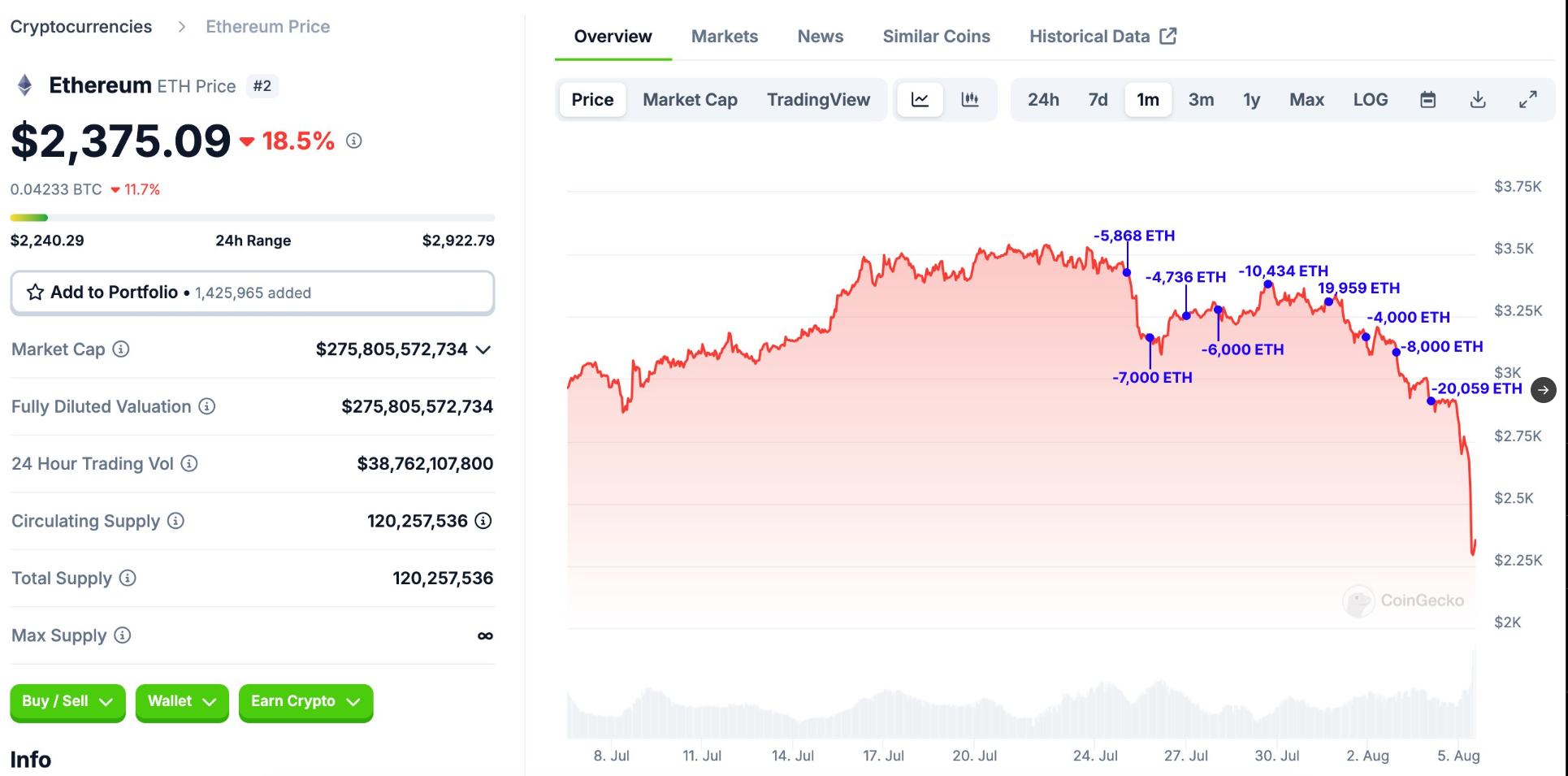Open the Buy / Sell dropdown
This screenshot has width=1568, height=776.
point(67,702)
